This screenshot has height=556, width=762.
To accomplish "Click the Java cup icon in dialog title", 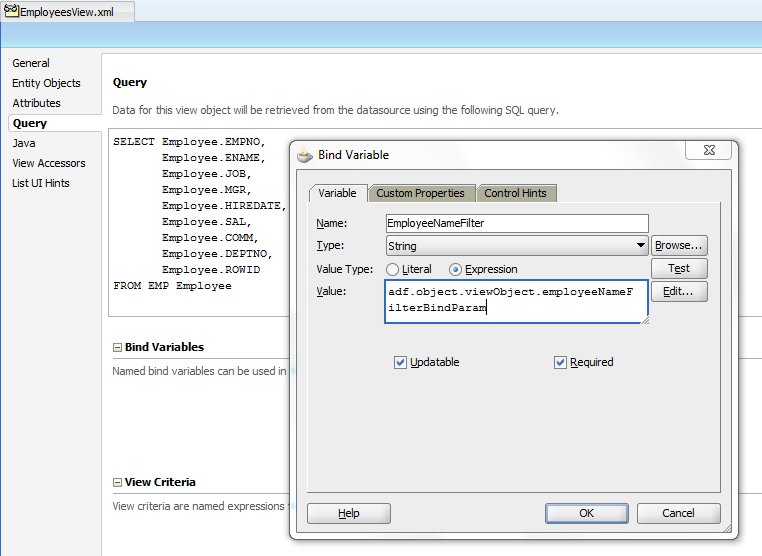I will click(x=305, y=155).
